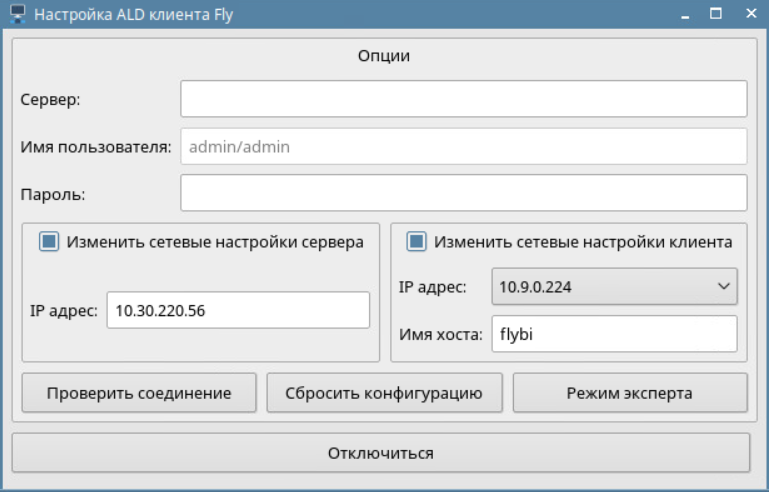Click the window title text in the title bar
Screen dimensions: 769x492
coord(126,15)
